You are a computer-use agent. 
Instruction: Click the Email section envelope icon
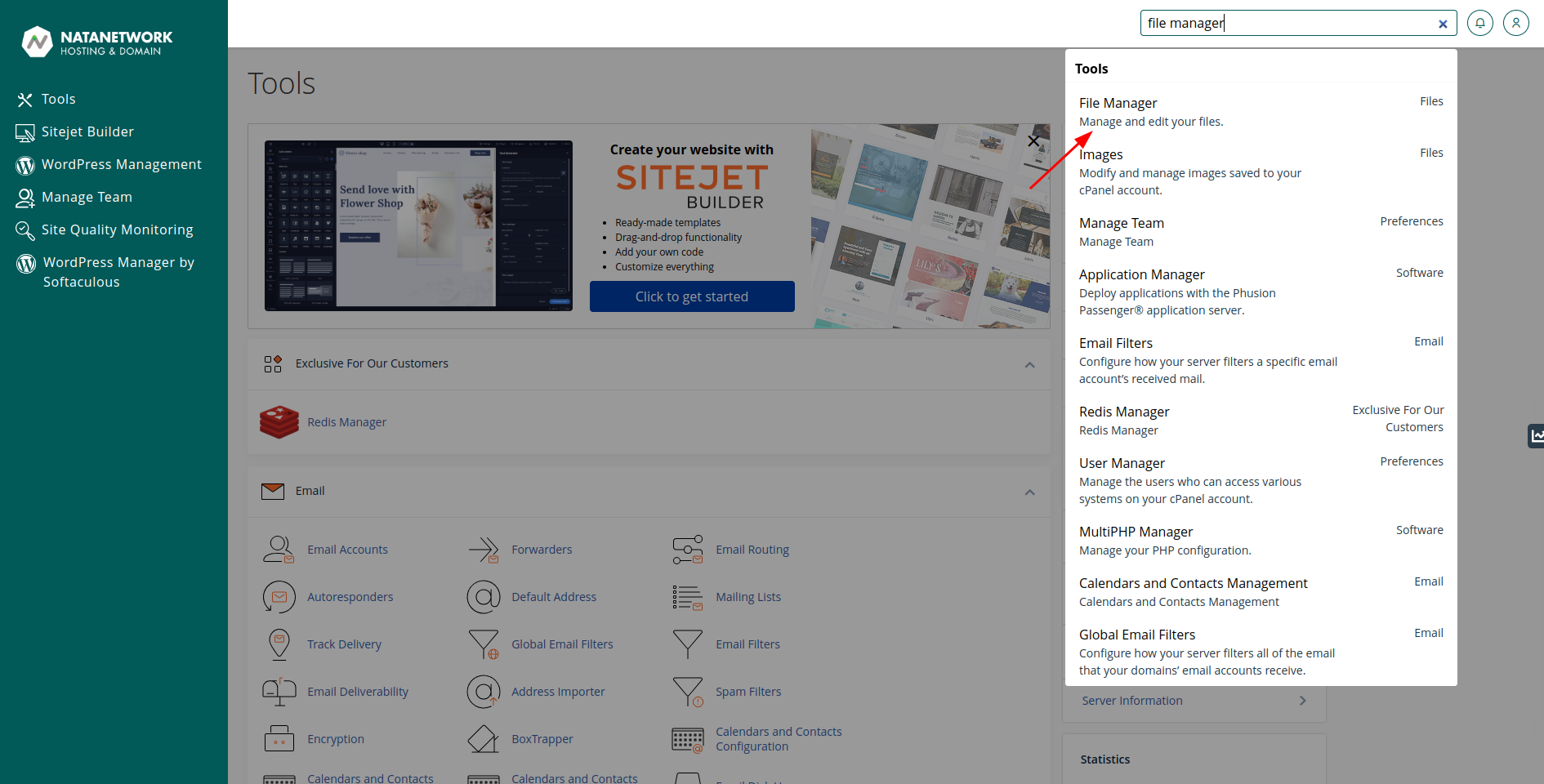click(x=273, y=491)
